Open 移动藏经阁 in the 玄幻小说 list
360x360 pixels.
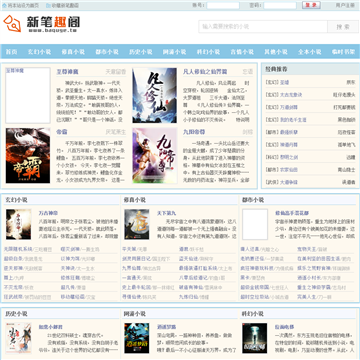[72, 297]
